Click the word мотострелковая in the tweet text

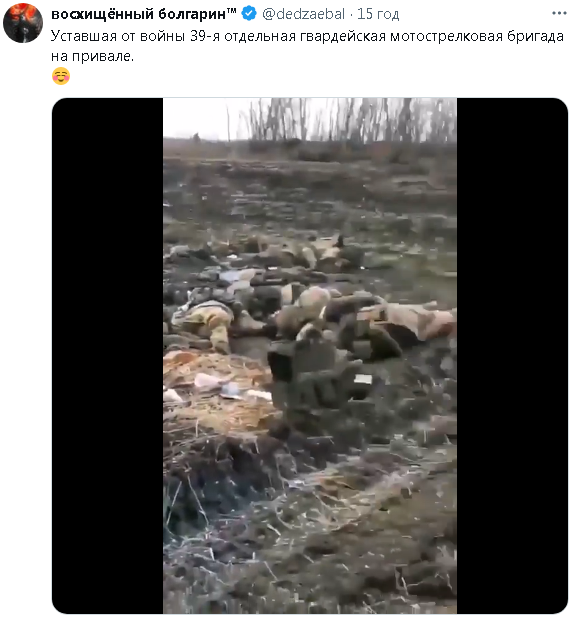tap(446, 36)
